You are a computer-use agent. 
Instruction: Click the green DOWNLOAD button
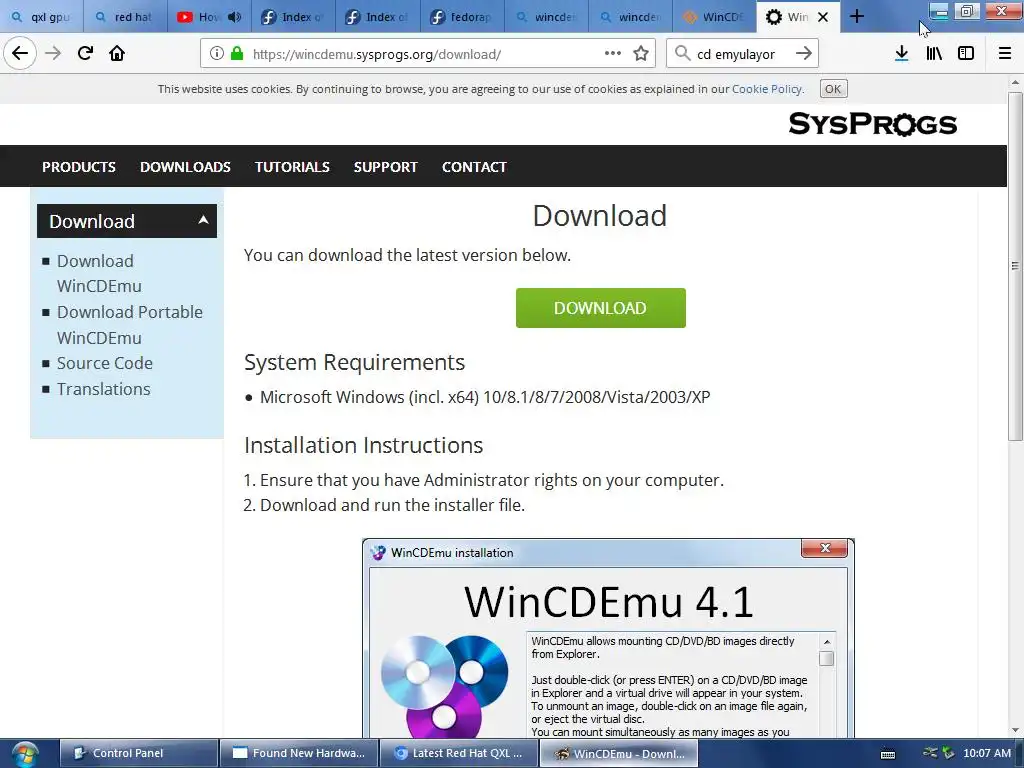(601, 308)
